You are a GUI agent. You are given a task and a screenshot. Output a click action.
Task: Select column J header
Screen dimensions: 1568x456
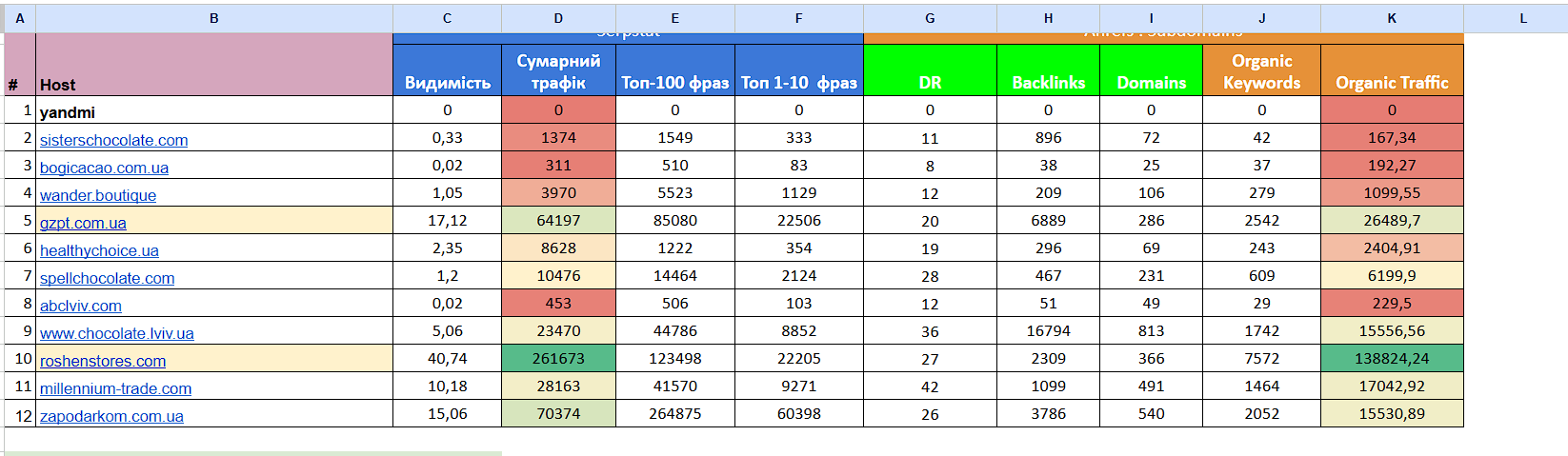[x=1261, y=18]
